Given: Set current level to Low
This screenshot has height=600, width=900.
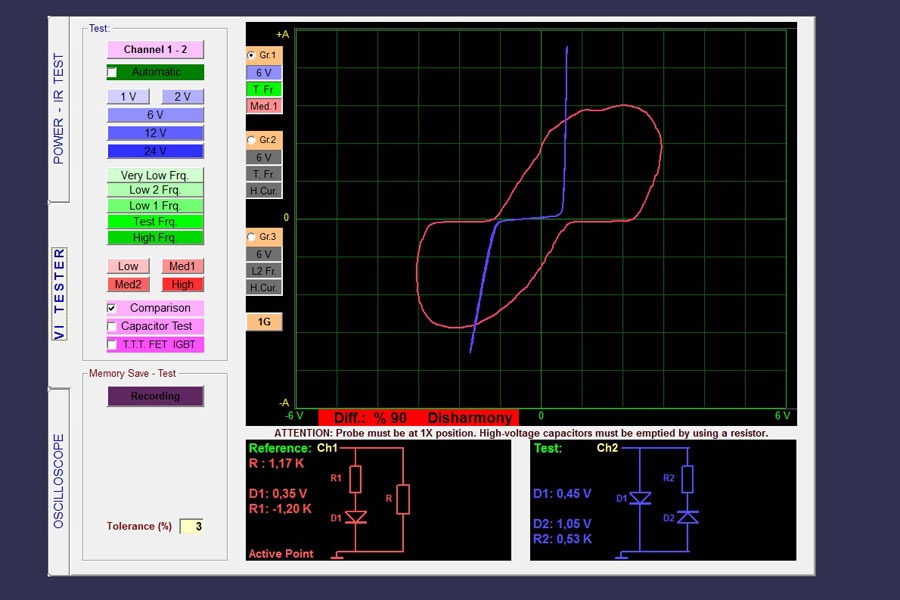Looking at the screenshot, I should (128, 266).
